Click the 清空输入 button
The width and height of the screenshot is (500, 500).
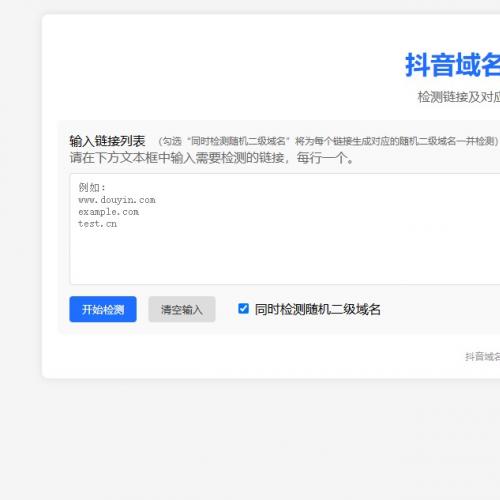tap(182, 309)
